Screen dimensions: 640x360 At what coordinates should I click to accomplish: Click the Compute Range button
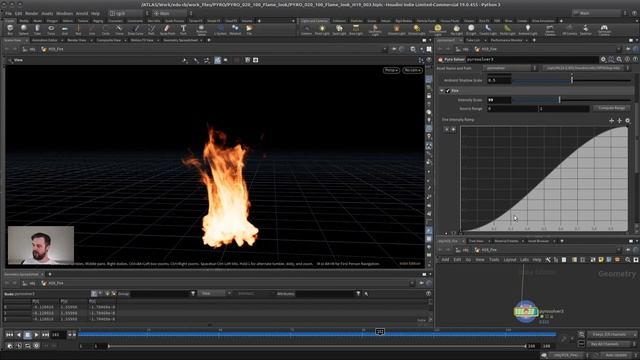click(x=611, y=108)
